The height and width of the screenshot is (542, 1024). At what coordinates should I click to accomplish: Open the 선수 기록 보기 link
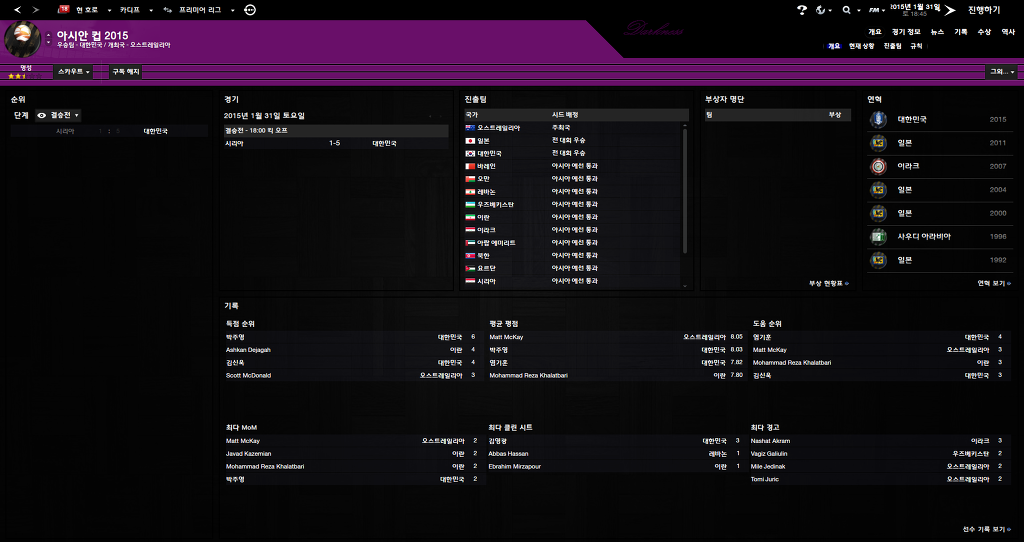point(987,530)
